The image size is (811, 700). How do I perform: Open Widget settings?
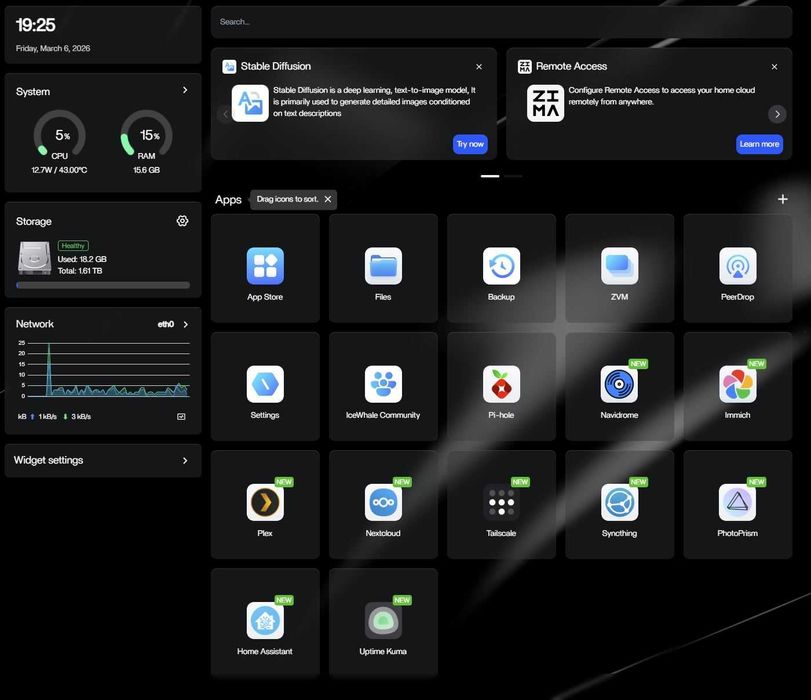[x=103, y=460]
